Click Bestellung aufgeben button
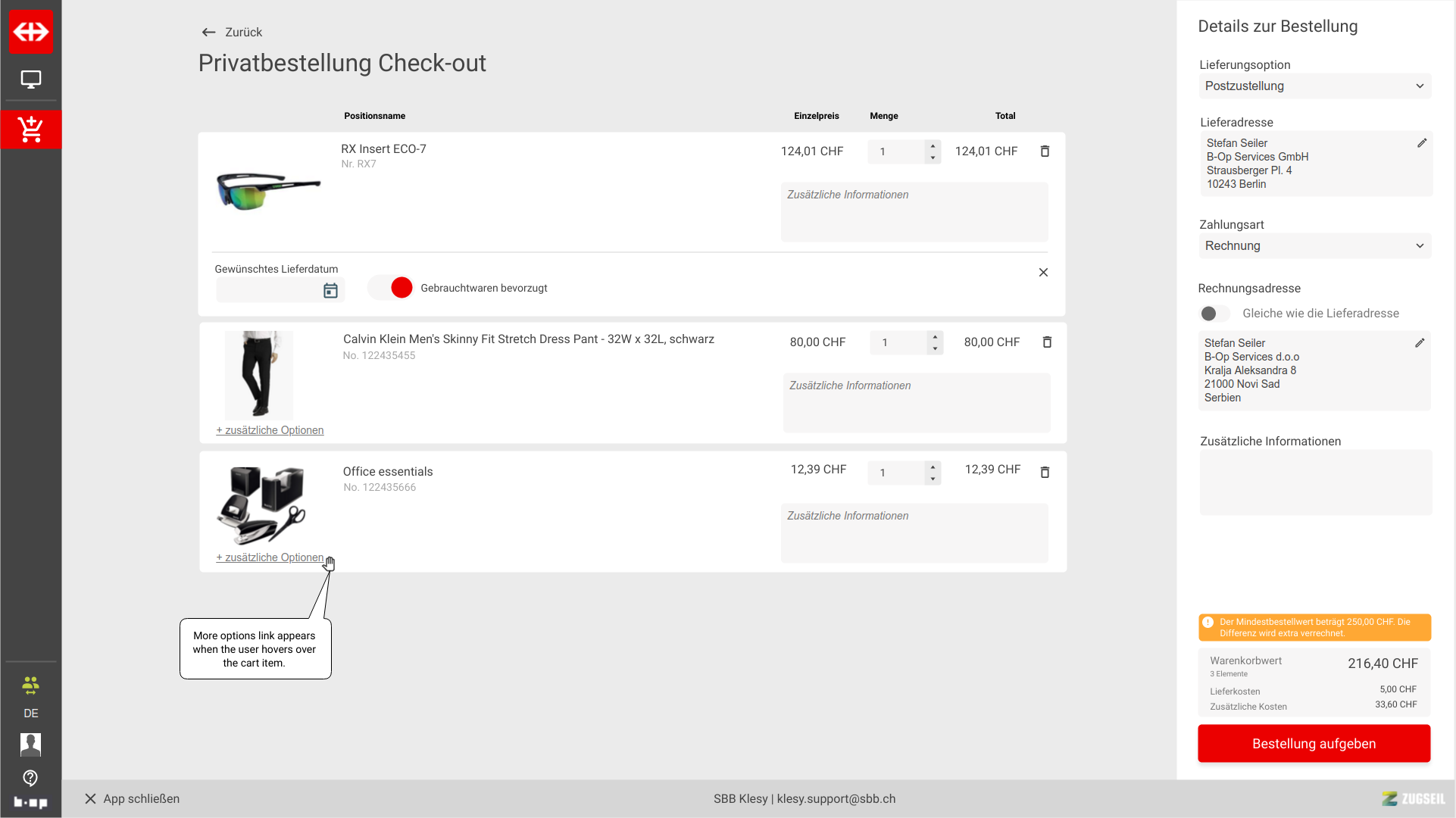Viewport: 1456px width, 818px height. pyautogui.click(x=1314, y=744)
